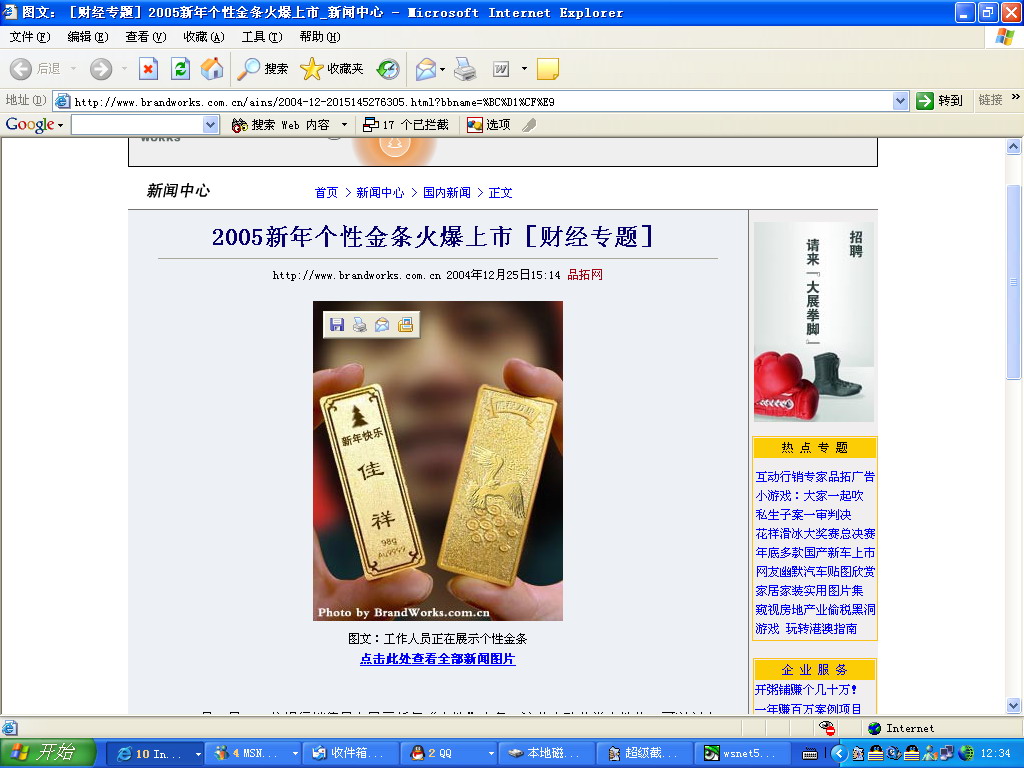Open the Edit button dropdown arrow

point(524,69)
